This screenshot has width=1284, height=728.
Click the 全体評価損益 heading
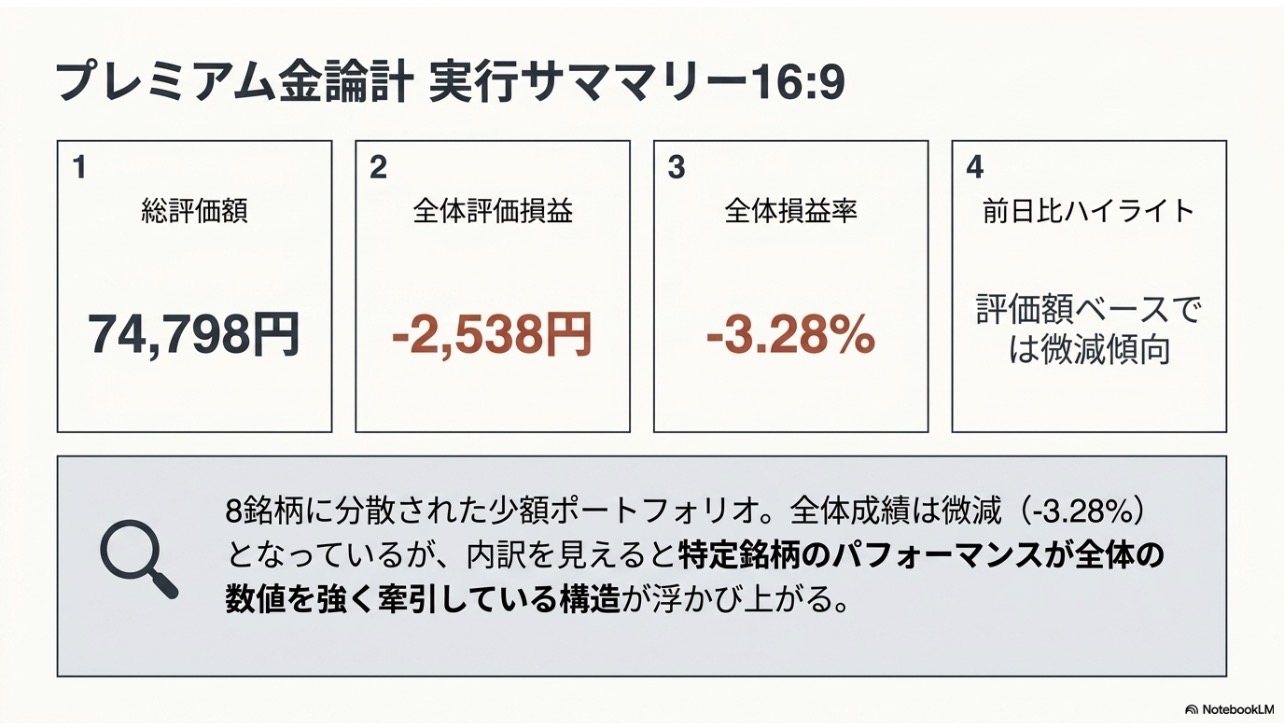493,210
